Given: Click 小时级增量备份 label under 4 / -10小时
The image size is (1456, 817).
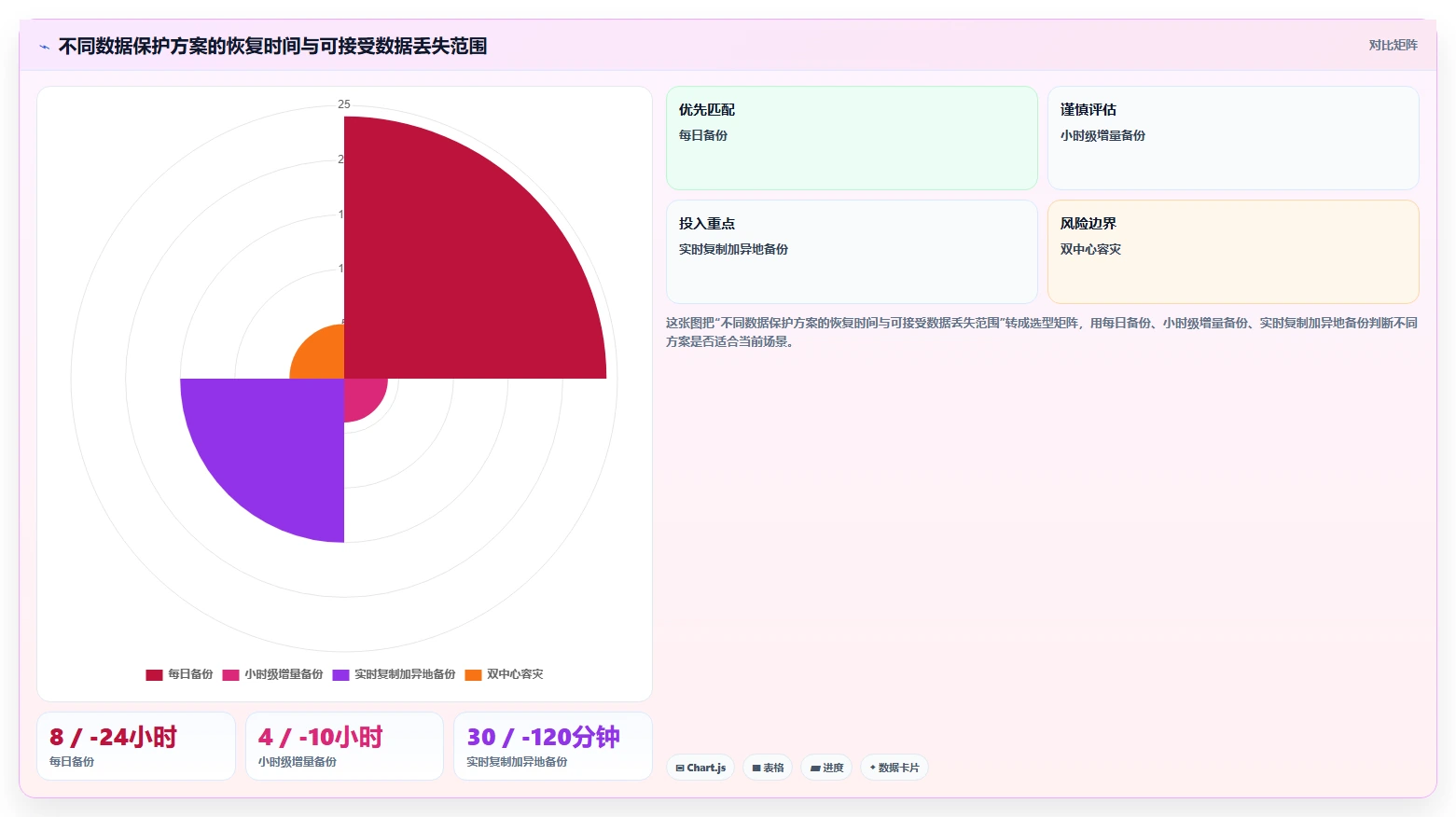Looking at the screenshot, I should 298,762.
